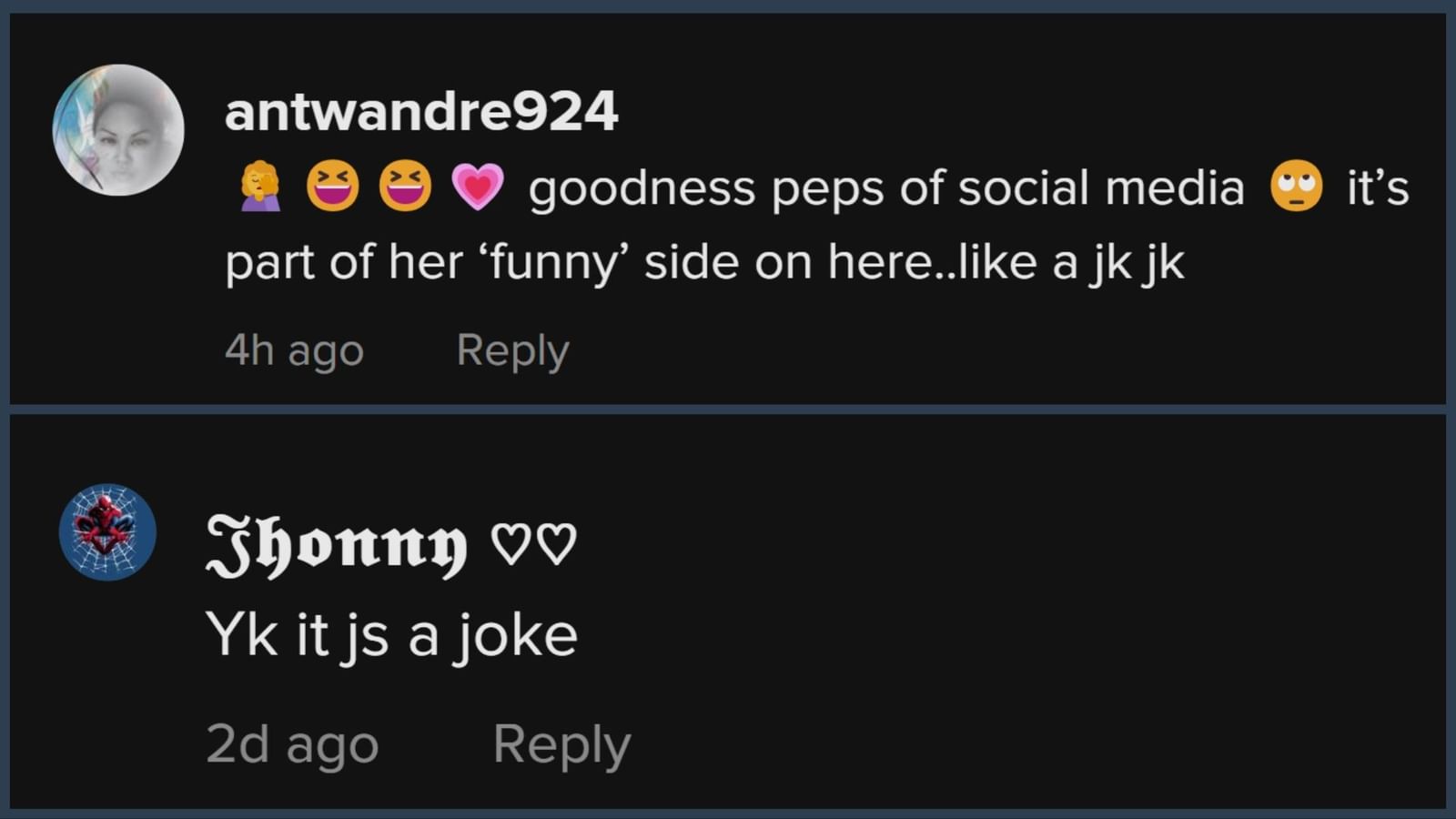The image size is (1456, 819).
Task: Click the Jhonny username in gothic font
Action: point(336,545)
